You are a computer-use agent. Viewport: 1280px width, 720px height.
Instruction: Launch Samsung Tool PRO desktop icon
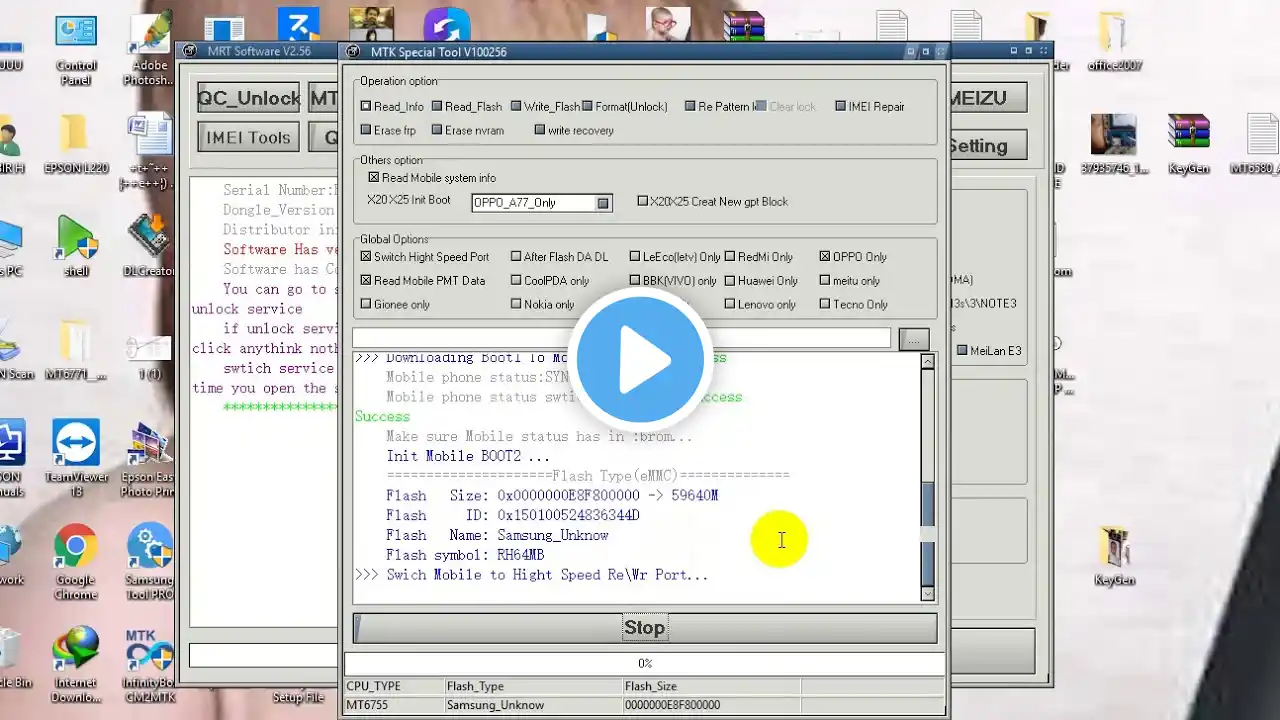[x=149, y=548]
